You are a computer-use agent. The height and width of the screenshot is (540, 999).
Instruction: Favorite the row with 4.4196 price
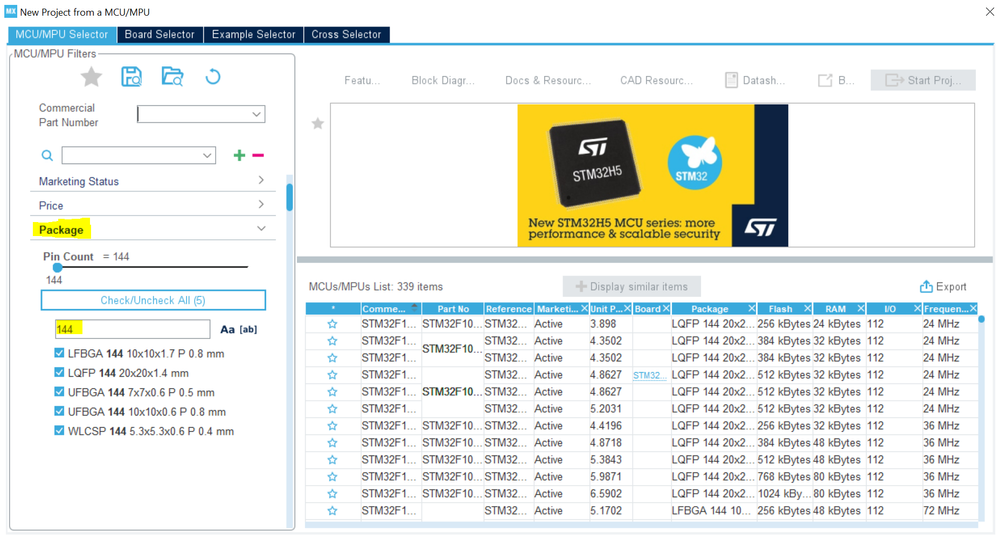pyautogui.click(x=332, y=426)
